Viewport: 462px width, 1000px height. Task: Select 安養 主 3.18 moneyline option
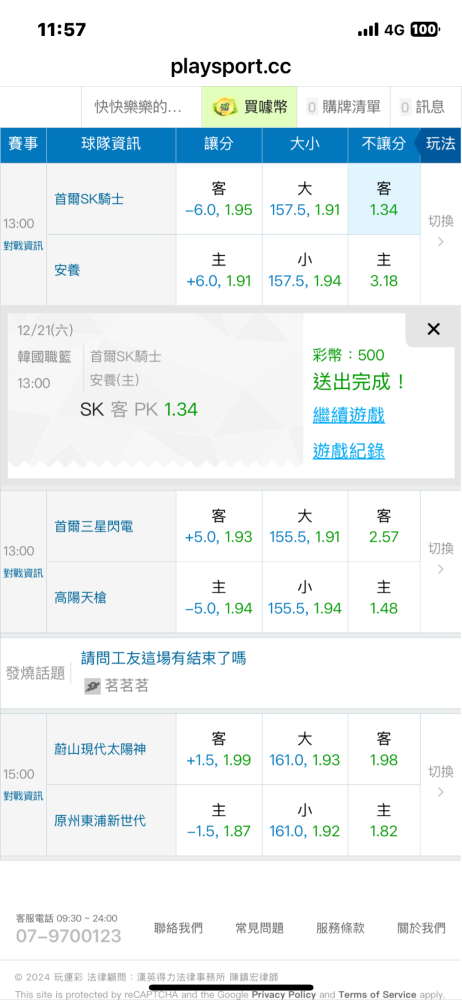coord(384,270)
